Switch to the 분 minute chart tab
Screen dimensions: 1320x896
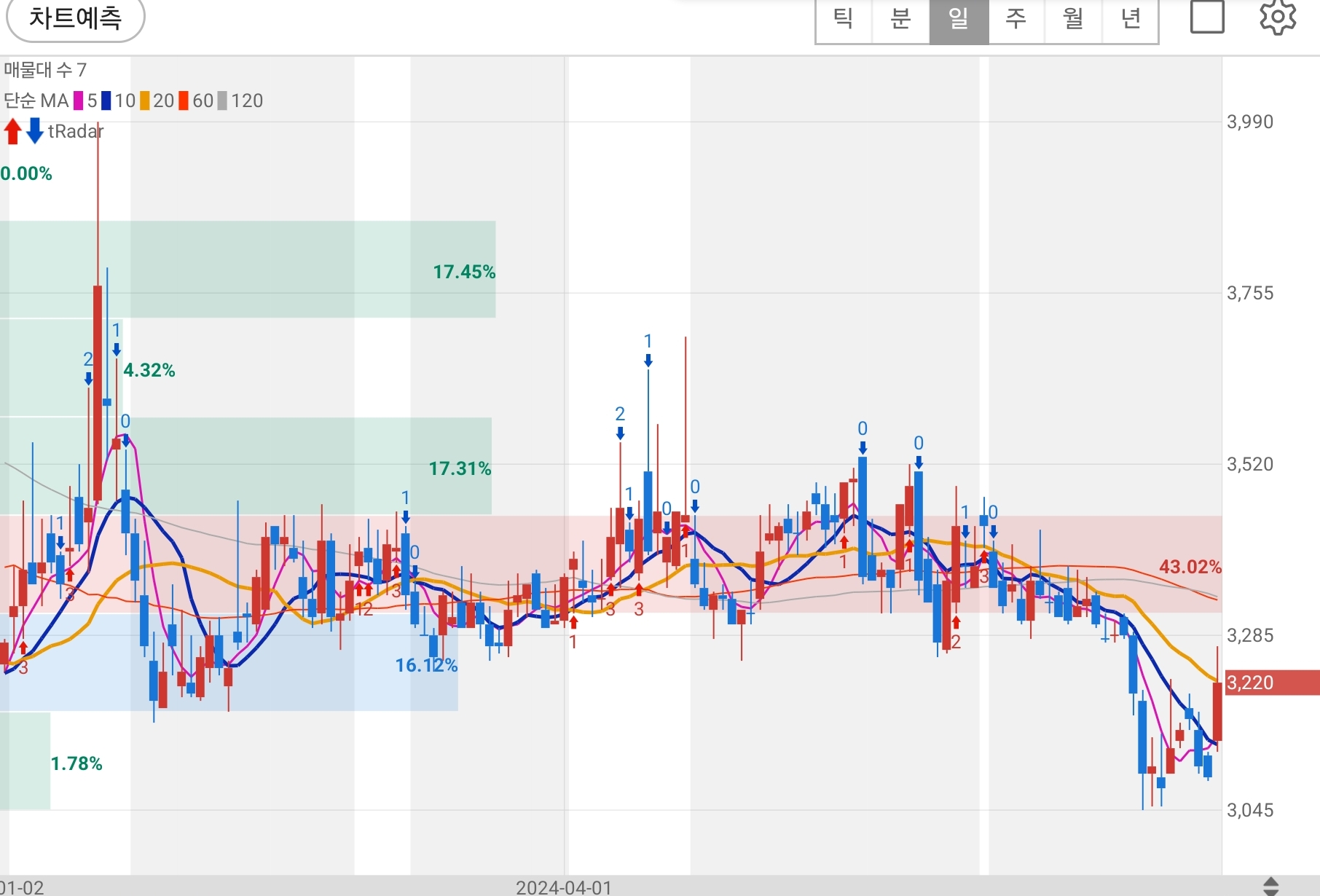tap(901, 20)
